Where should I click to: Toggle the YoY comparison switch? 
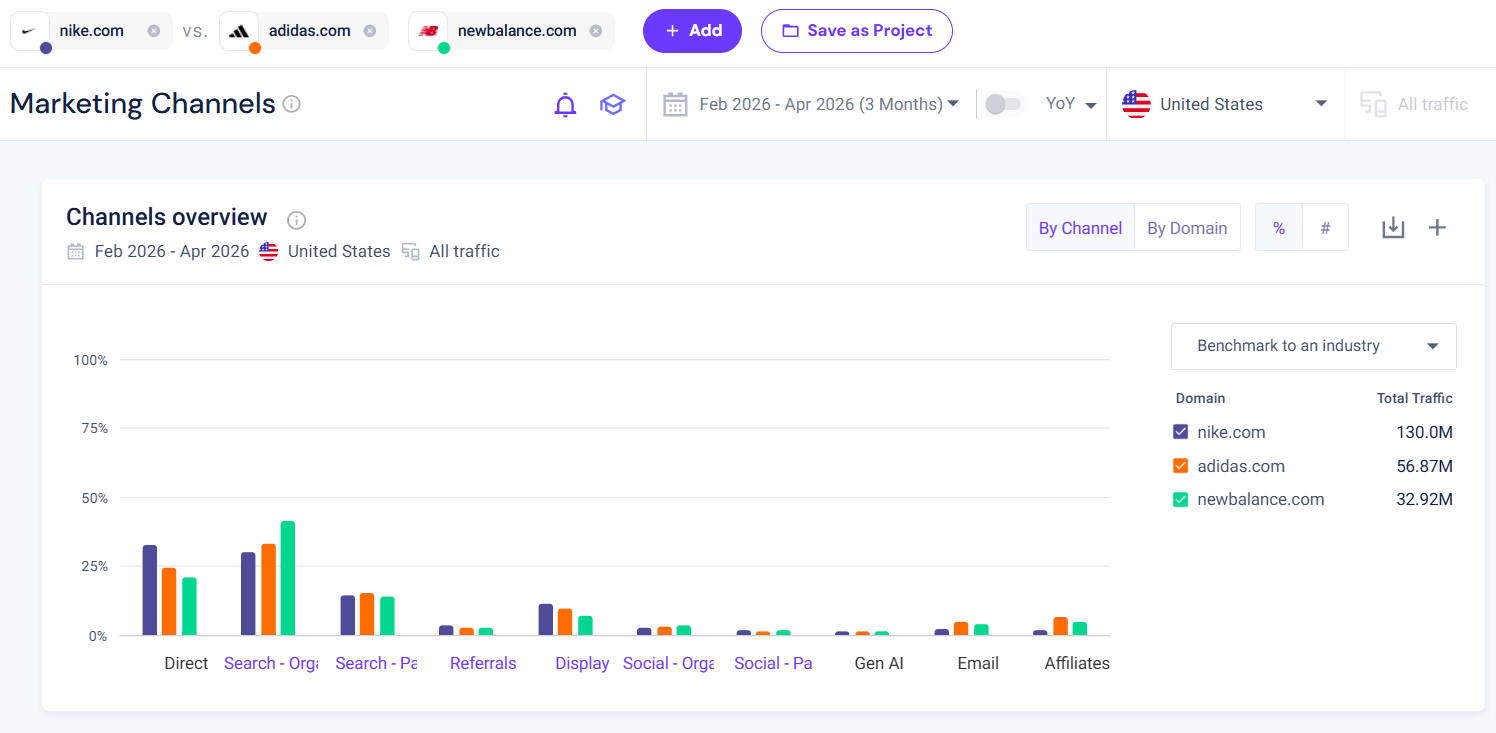coord(1003,104)
